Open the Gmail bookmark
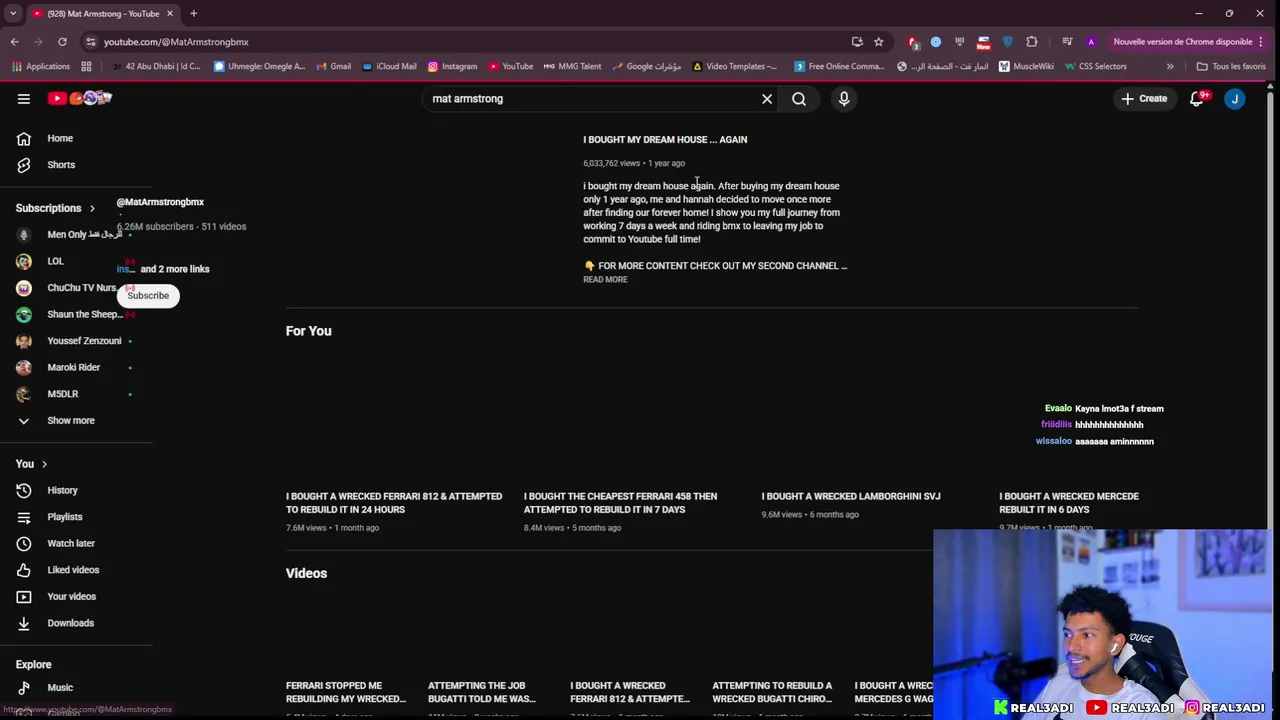 [x=333, y=67]
